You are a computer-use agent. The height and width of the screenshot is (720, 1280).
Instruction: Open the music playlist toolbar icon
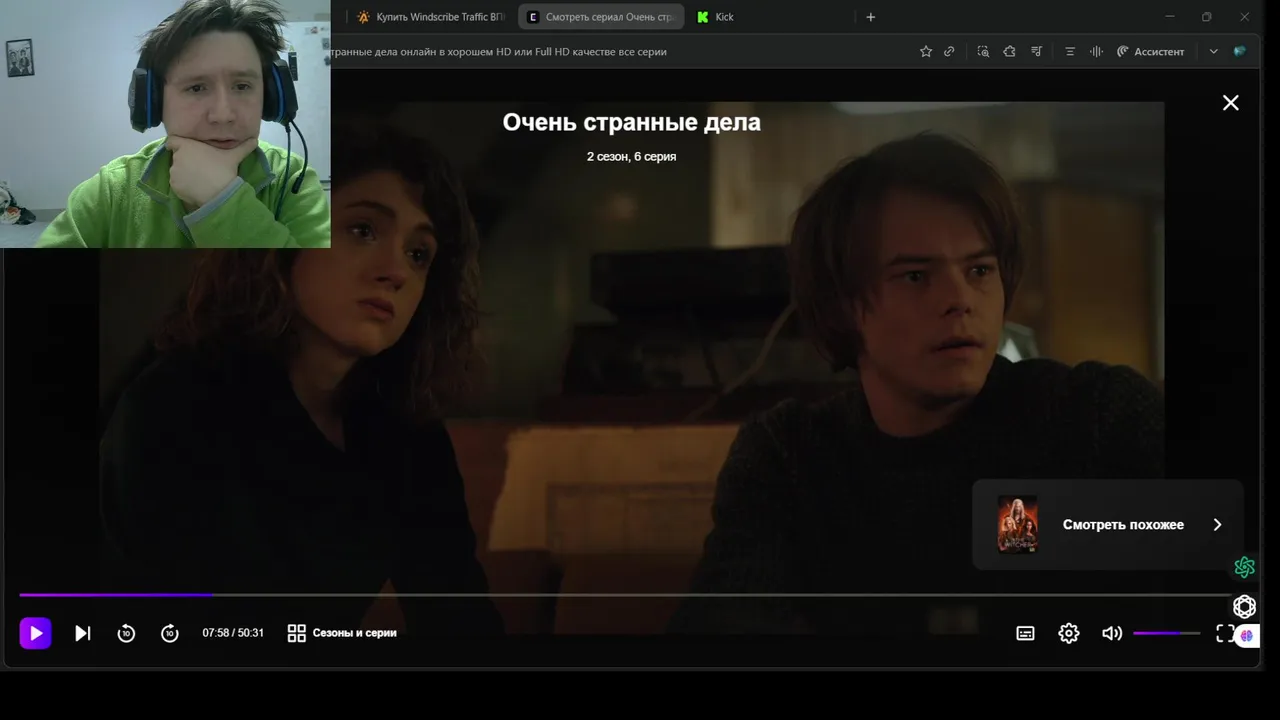point(1037,51)
